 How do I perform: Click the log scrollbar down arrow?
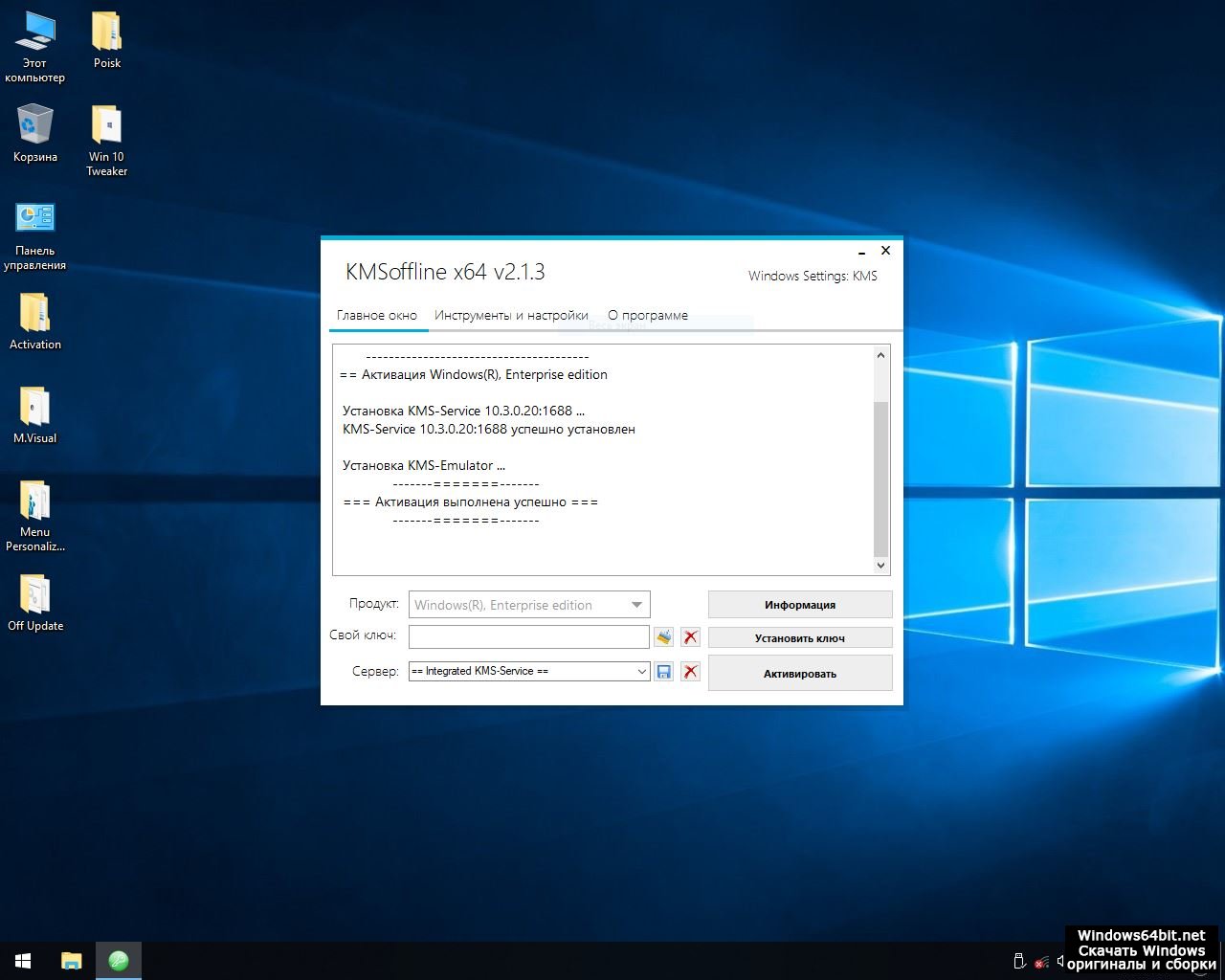(x=881, y=566)
